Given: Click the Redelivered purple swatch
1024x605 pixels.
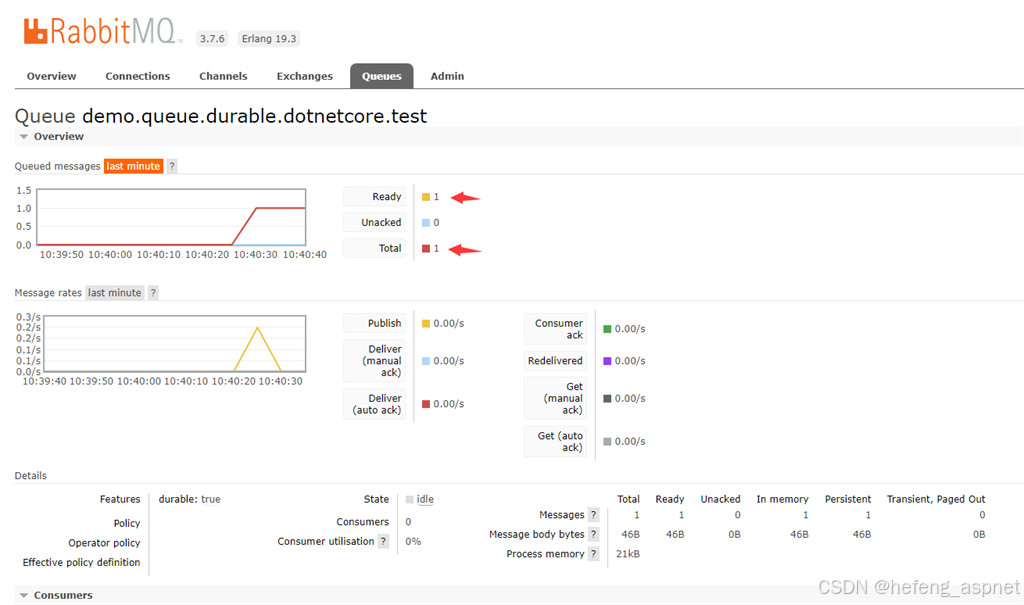Looking at the screenshot, I should pos(607,361).
